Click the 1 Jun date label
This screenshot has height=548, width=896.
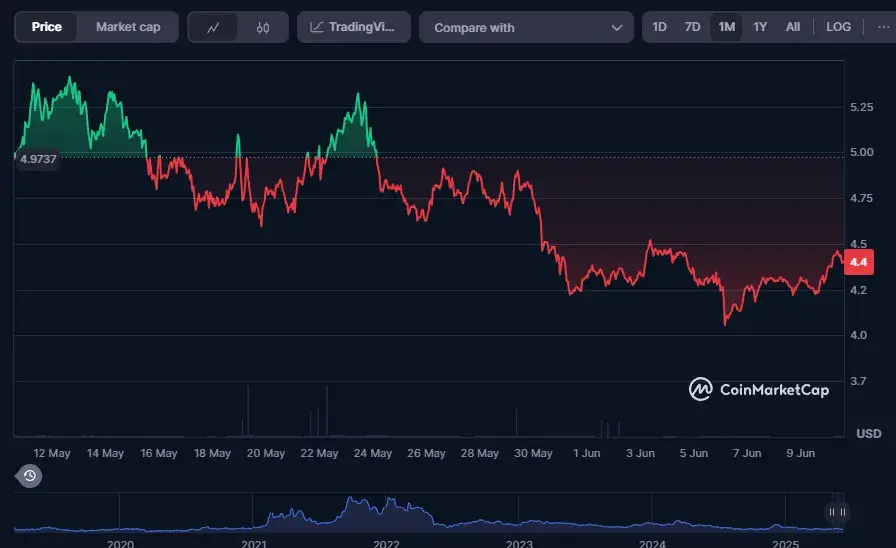[587, 453]
